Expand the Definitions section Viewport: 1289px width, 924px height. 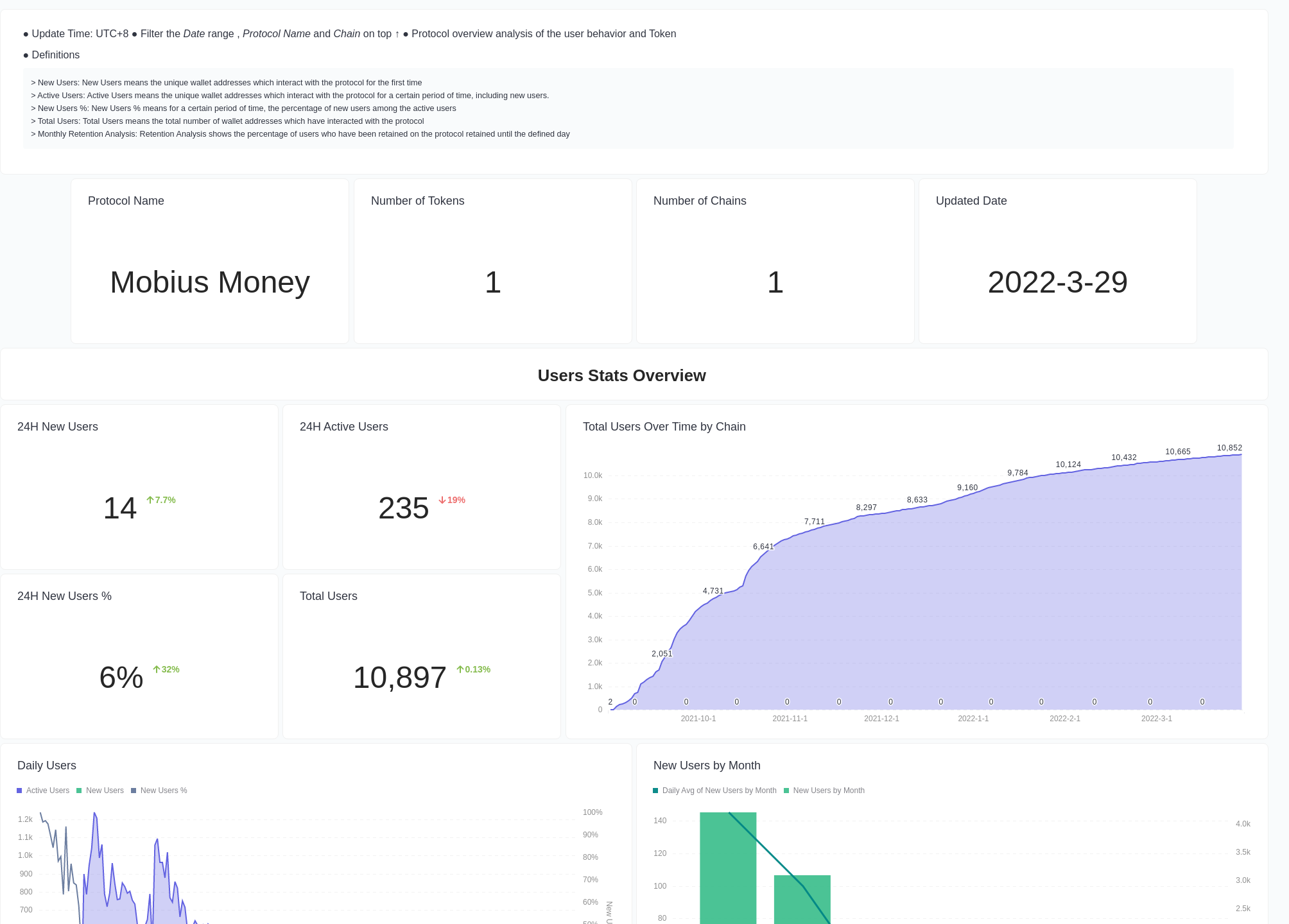coord(54,55)
